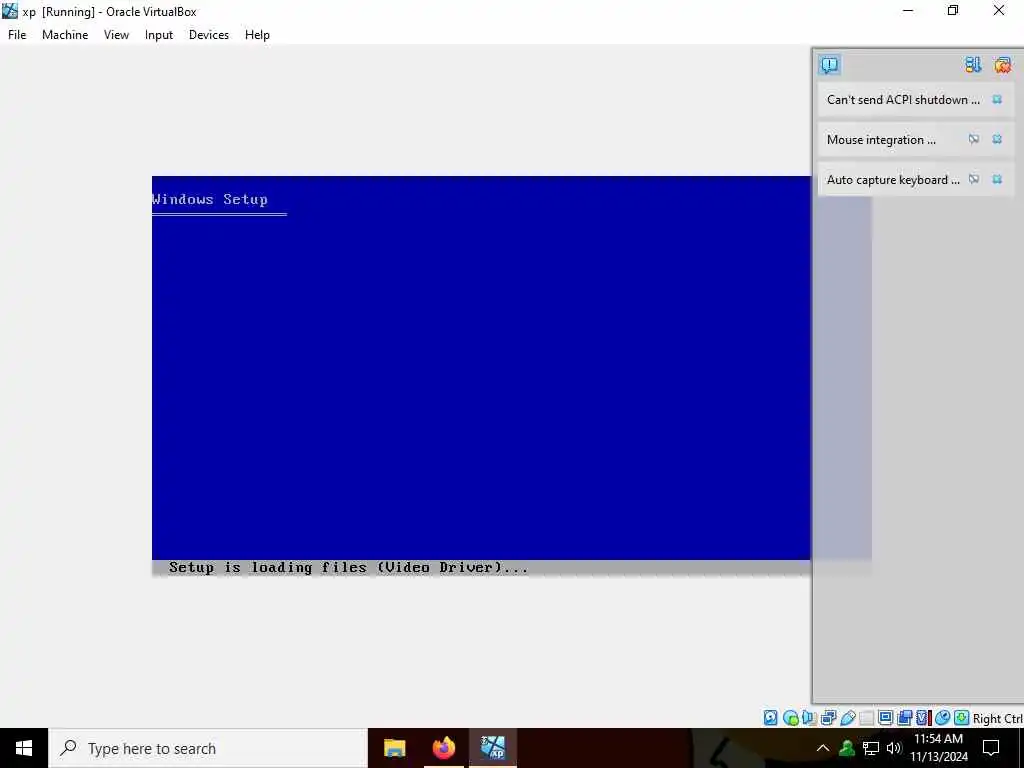The image size is (1024, 768).
Task: Click the notification order sort icon
Action: click(x=973, y=65)
